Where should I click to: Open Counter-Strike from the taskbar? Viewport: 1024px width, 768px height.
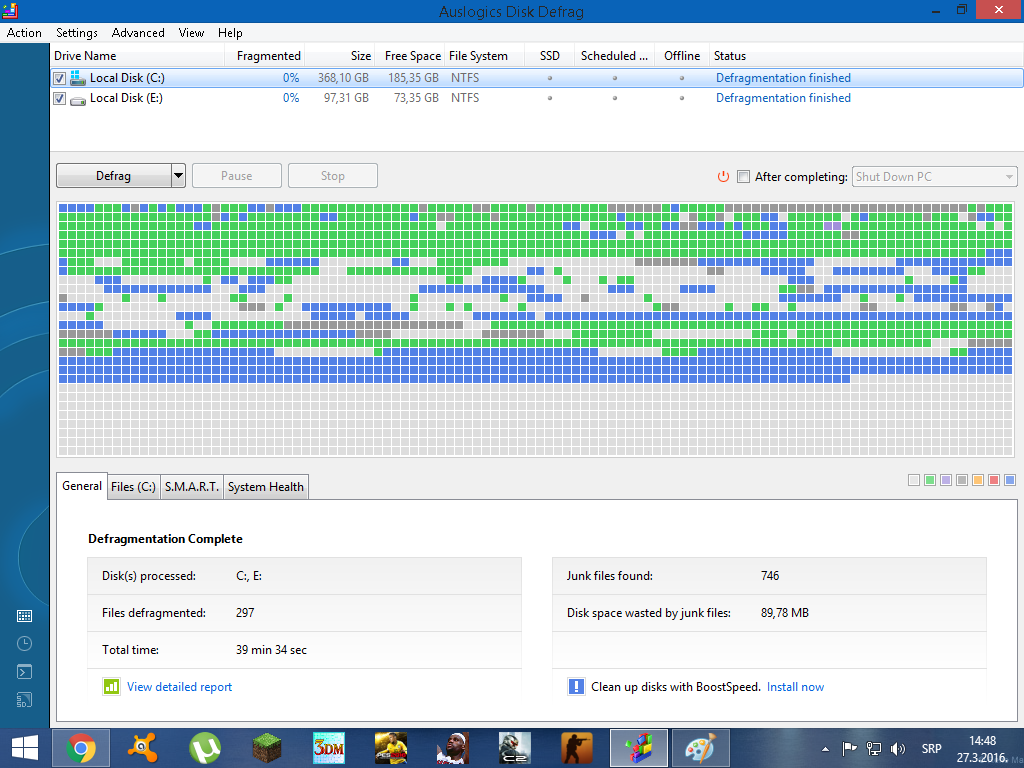point(577,748)
